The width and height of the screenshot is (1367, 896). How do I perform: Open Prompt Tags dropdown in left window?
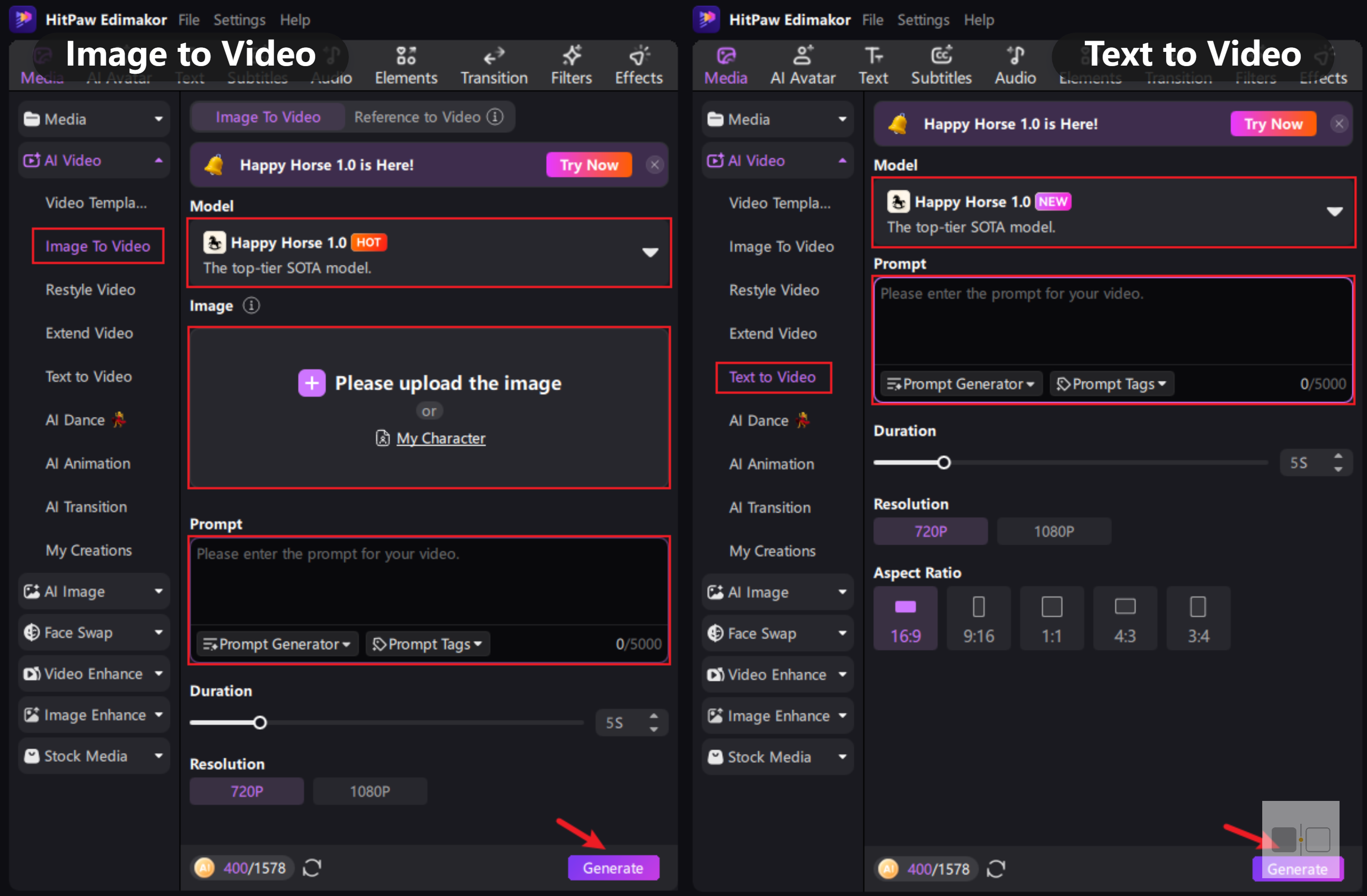(427, 644)
